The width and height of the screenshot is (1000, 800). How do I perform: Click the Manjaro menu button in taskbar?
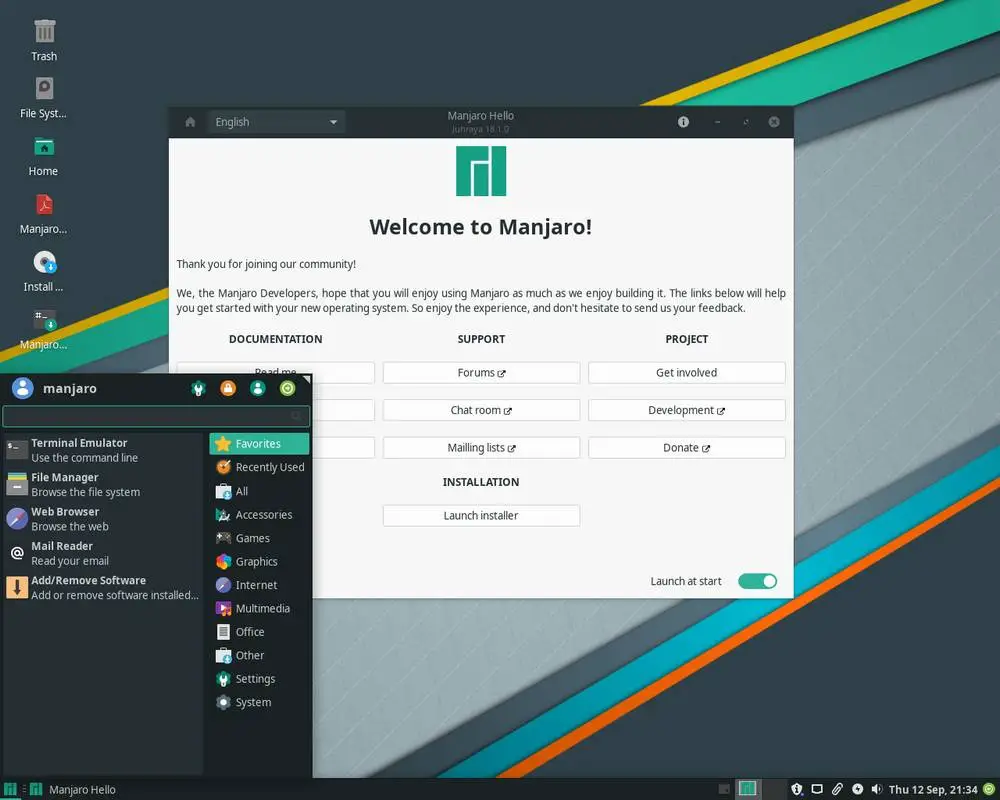pyautogui.click(x=10, y=789)
